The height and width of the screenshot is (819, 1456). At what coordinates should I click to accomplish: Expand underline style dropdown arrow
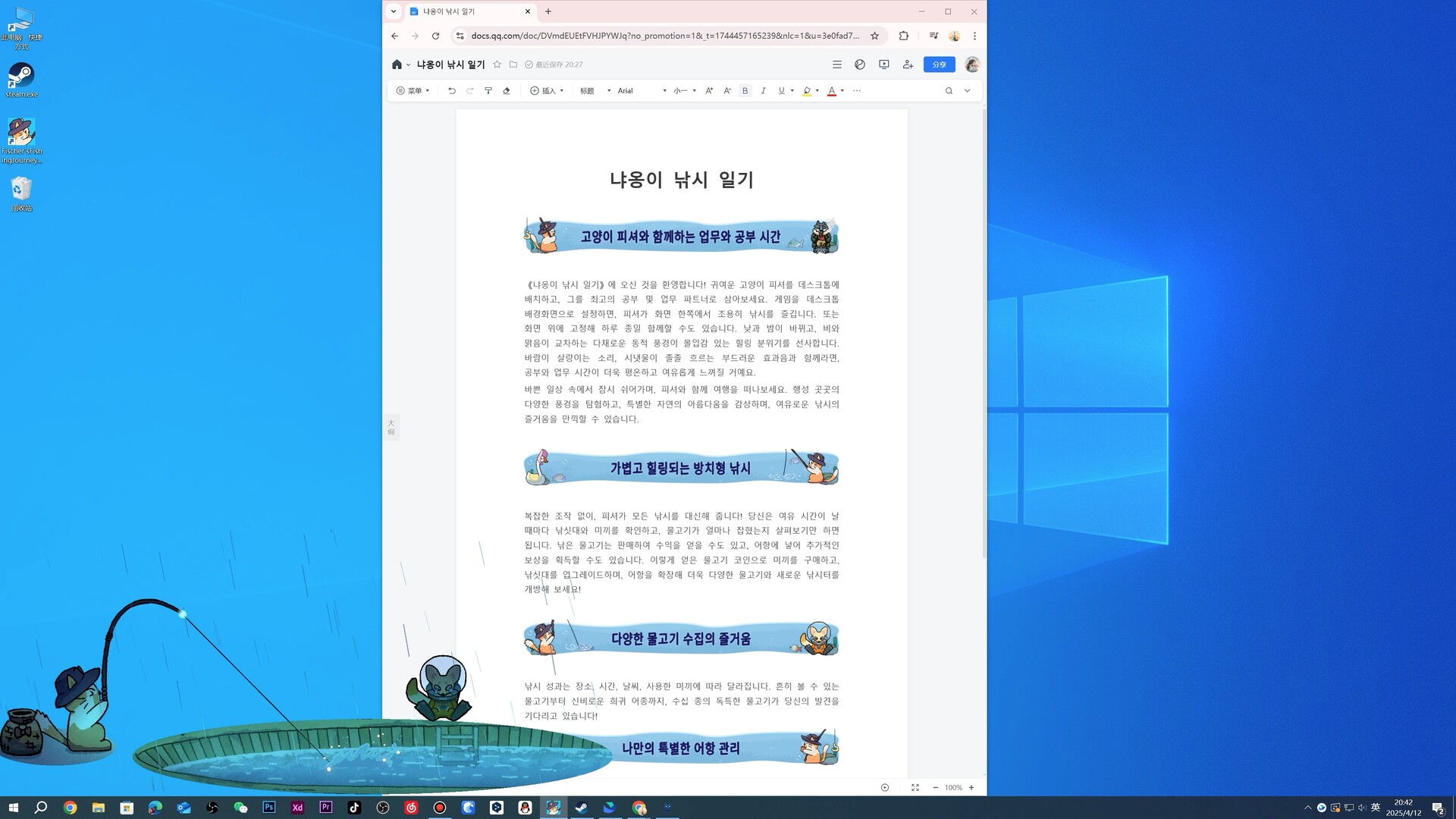coord(792,91)
